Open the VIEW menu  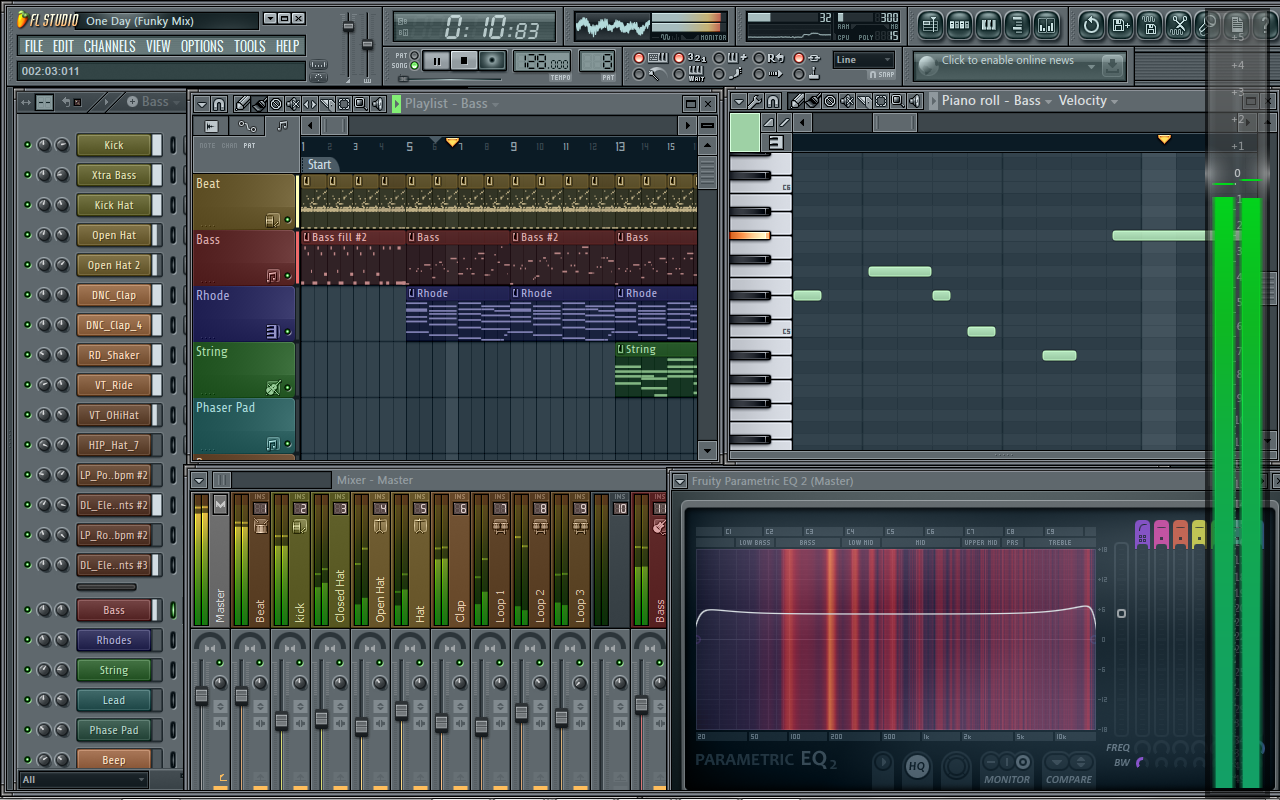coord(158,46)
